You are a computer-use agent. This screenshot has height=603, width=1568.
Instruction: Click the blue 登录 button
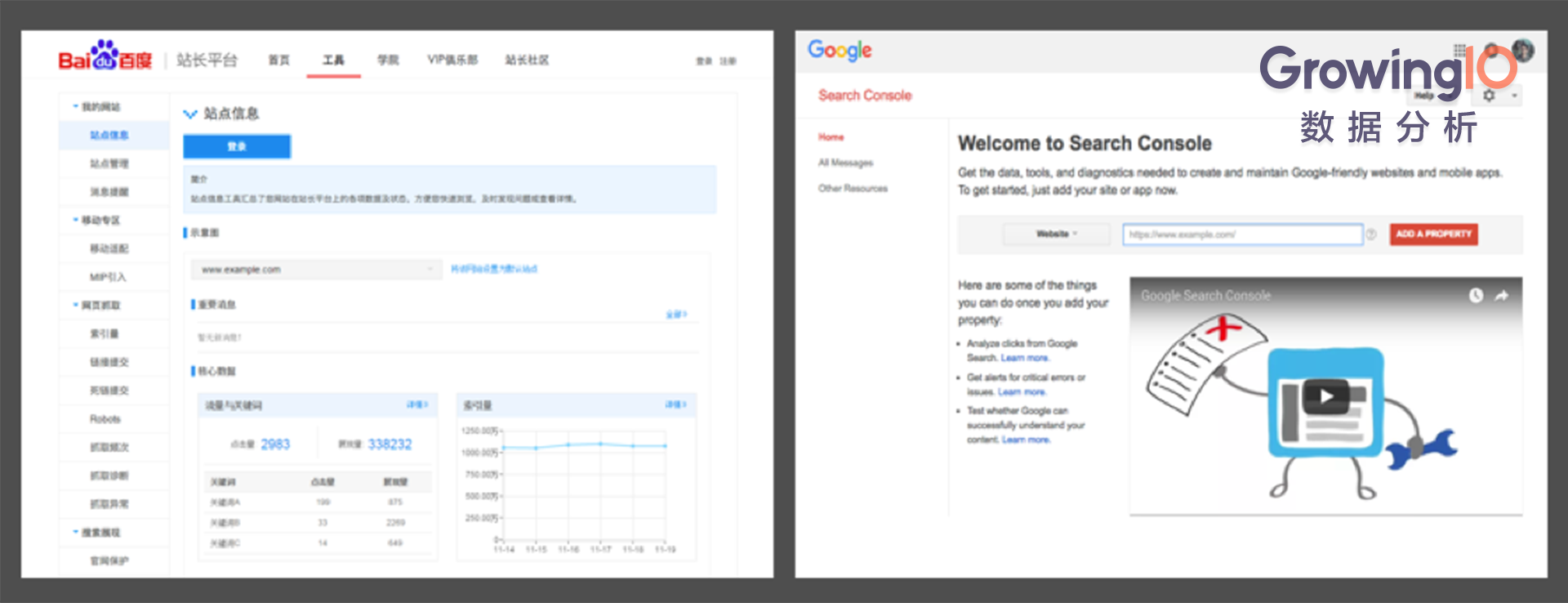237,146
